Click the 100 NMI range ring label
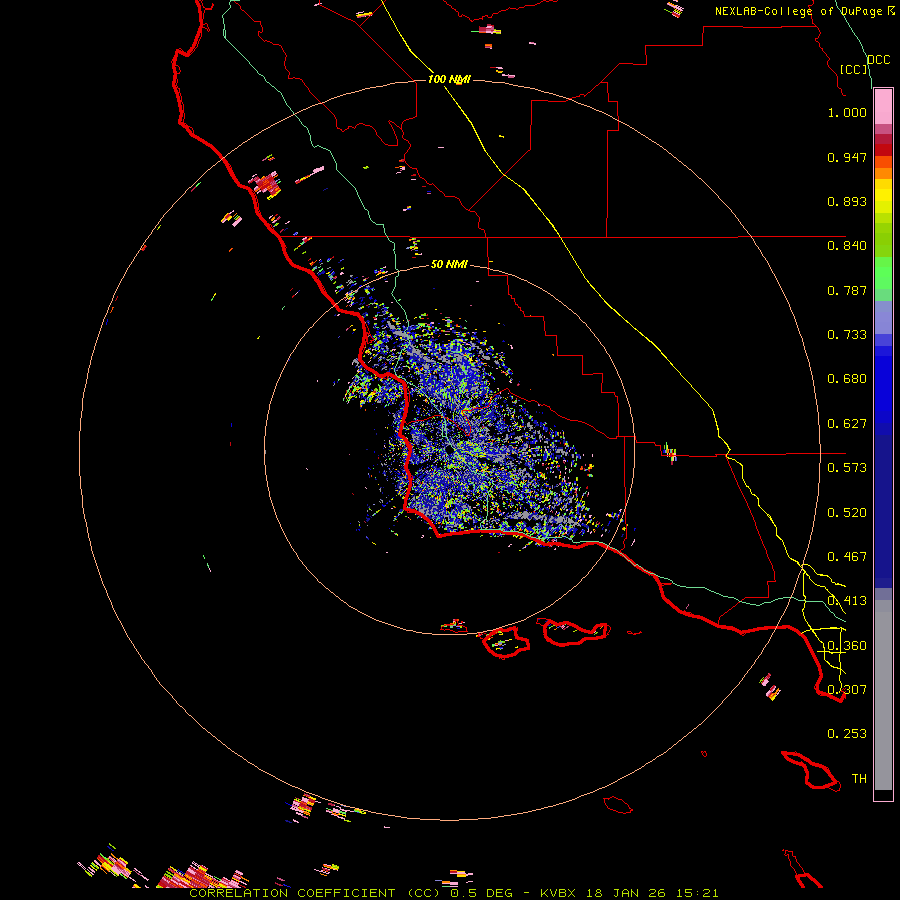The image size is (900, 900). (x=449, y=79)
